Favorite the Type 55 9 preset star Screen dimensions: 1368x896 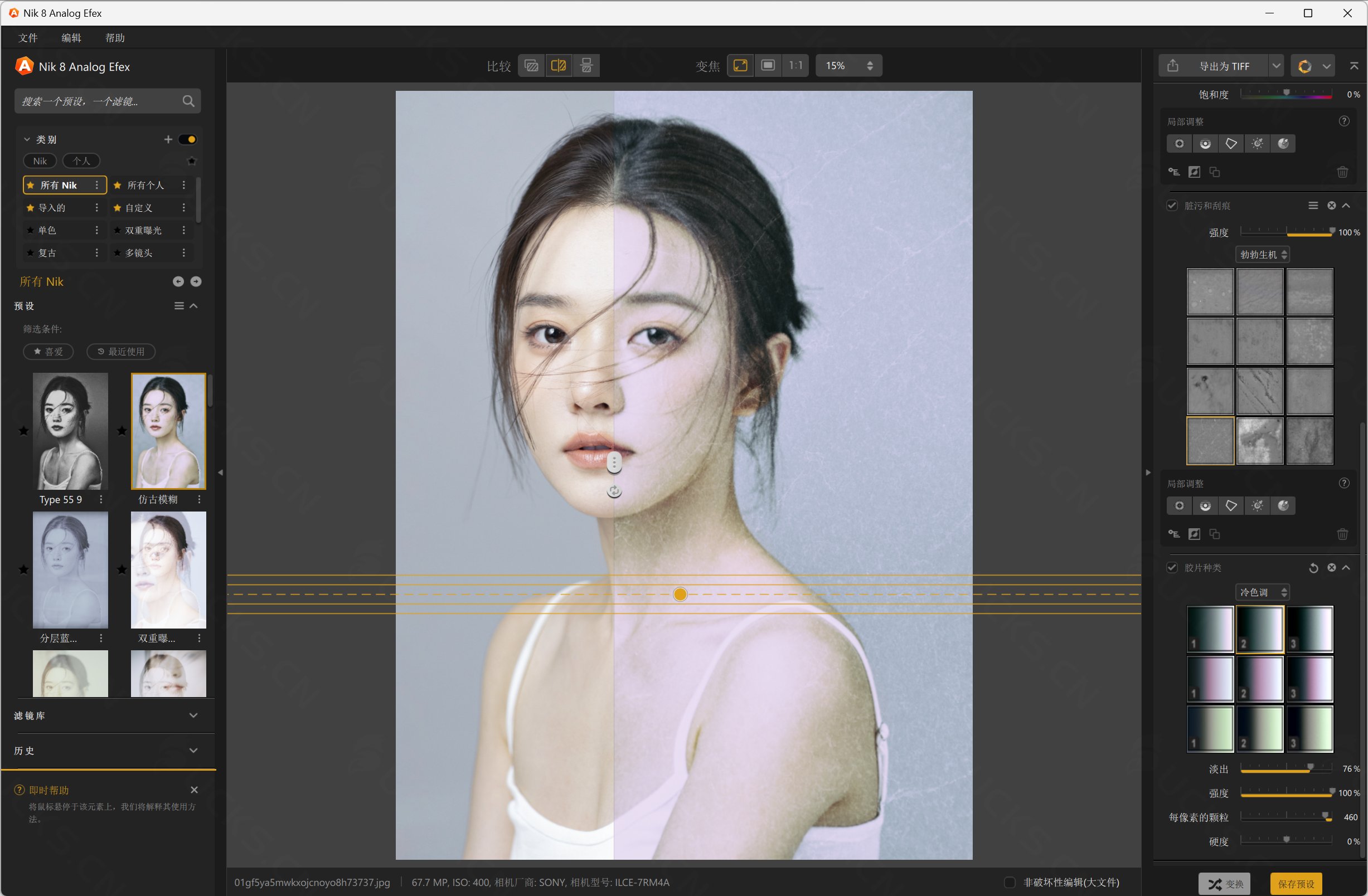(23, 431)
